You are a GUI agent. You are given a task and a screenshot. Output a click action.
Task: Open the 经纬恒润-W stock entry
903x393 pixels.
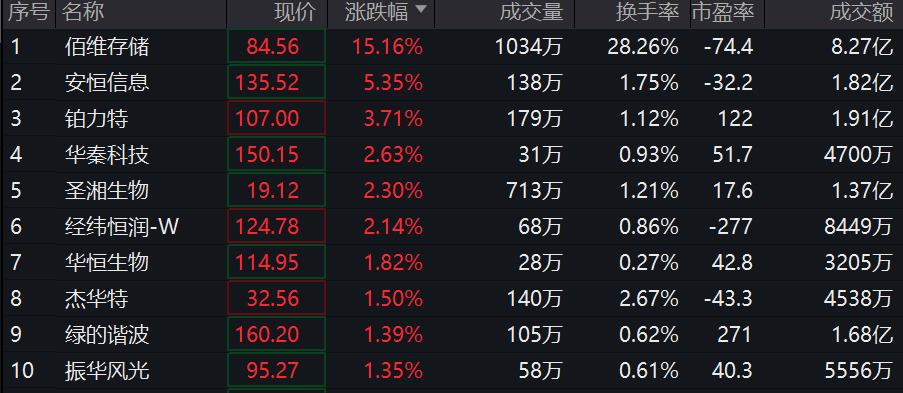coord(122,226)
